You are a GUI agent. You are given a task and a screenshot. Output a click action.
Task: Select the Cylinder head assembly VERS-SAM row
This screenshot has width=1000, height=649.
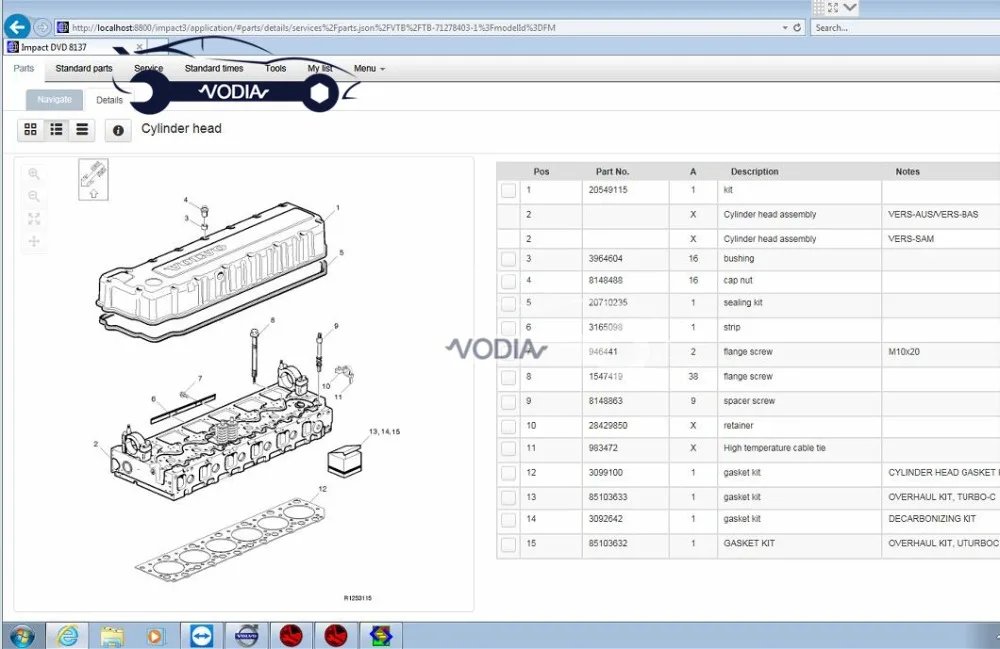coord(748,239)
